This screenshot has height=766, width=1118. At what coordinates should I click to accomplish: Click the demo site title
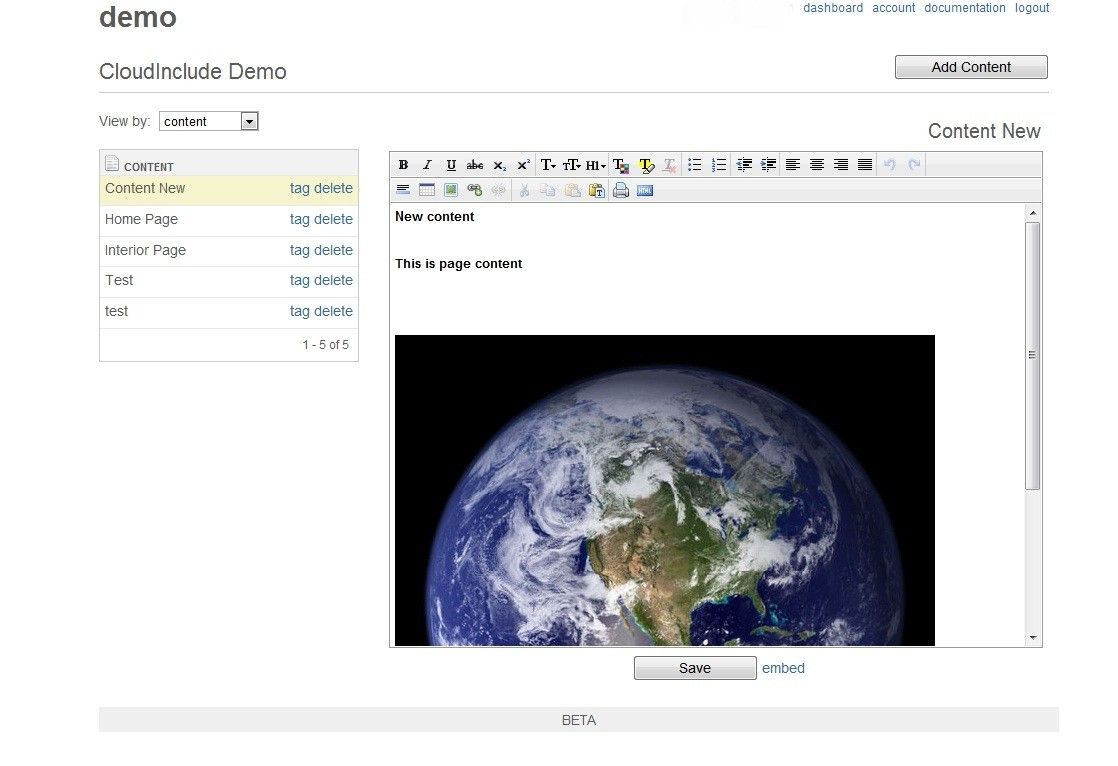click(138, 16)
